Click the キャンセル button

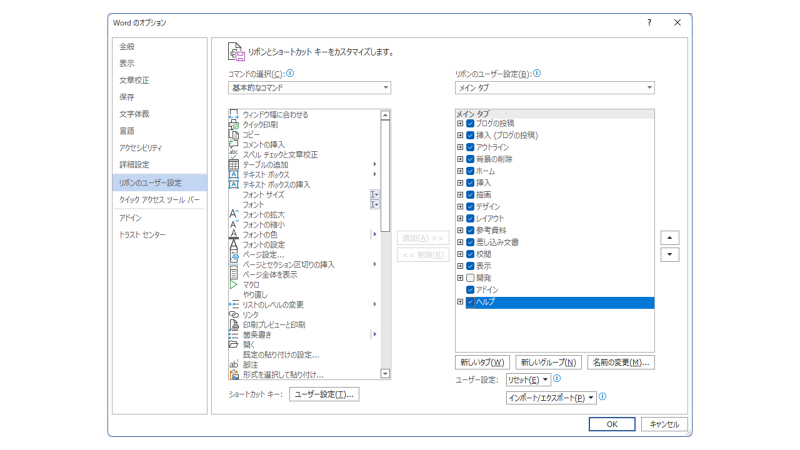coord(664,424)
